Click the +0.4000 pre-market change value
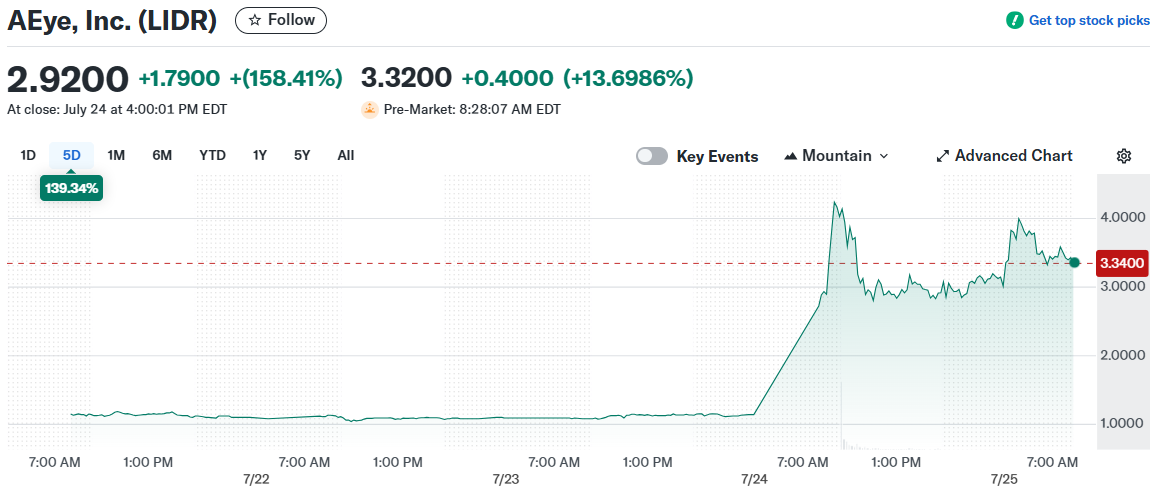 [507, 78]
